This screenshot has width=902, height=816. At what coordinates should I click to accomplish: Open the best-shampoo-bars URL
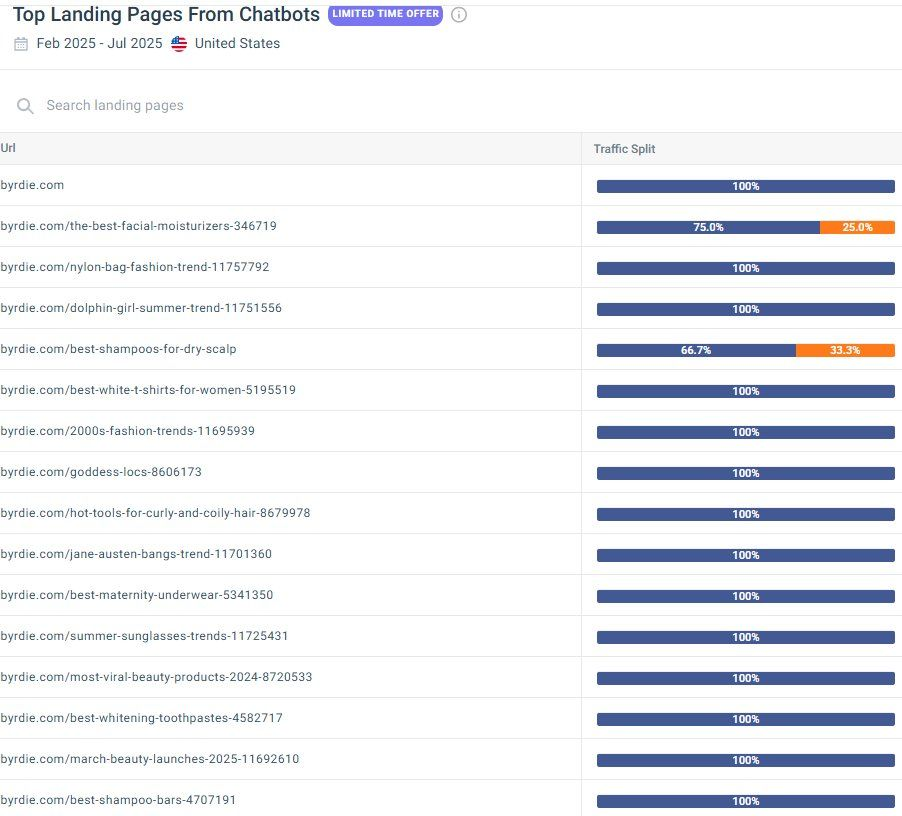(118, 800)
